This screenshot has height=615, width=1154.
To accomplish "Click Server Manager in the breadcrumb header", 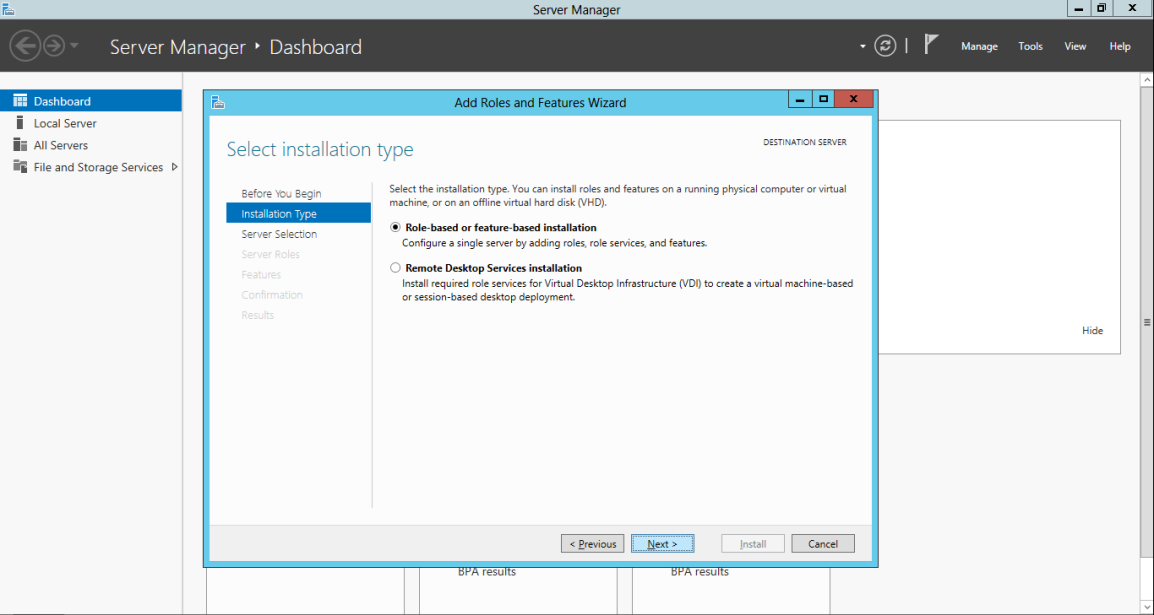I will 177,47.
